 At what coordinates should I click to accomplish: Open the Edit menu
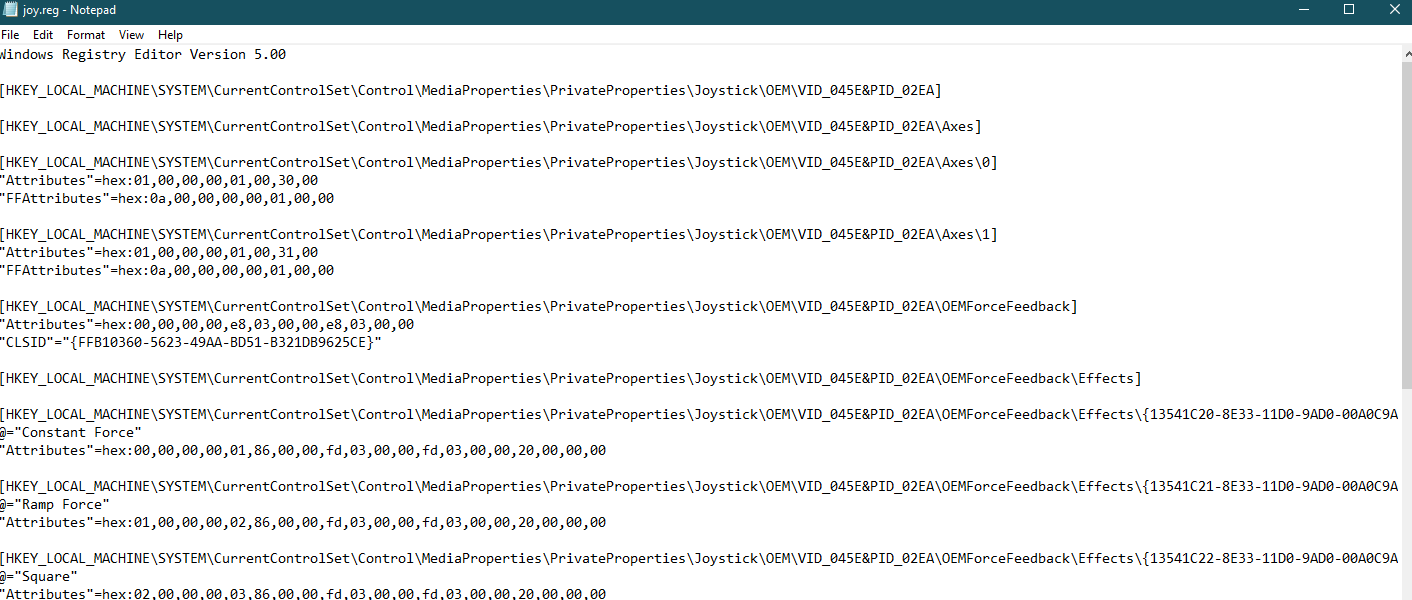pyautogui.click(x=43, y=35)
